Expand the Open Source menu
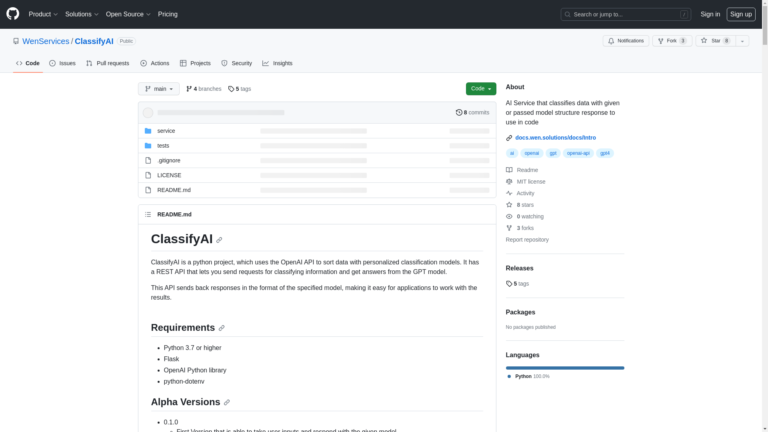This screenshot has width=768, height=432. click(x=128, y=14)
